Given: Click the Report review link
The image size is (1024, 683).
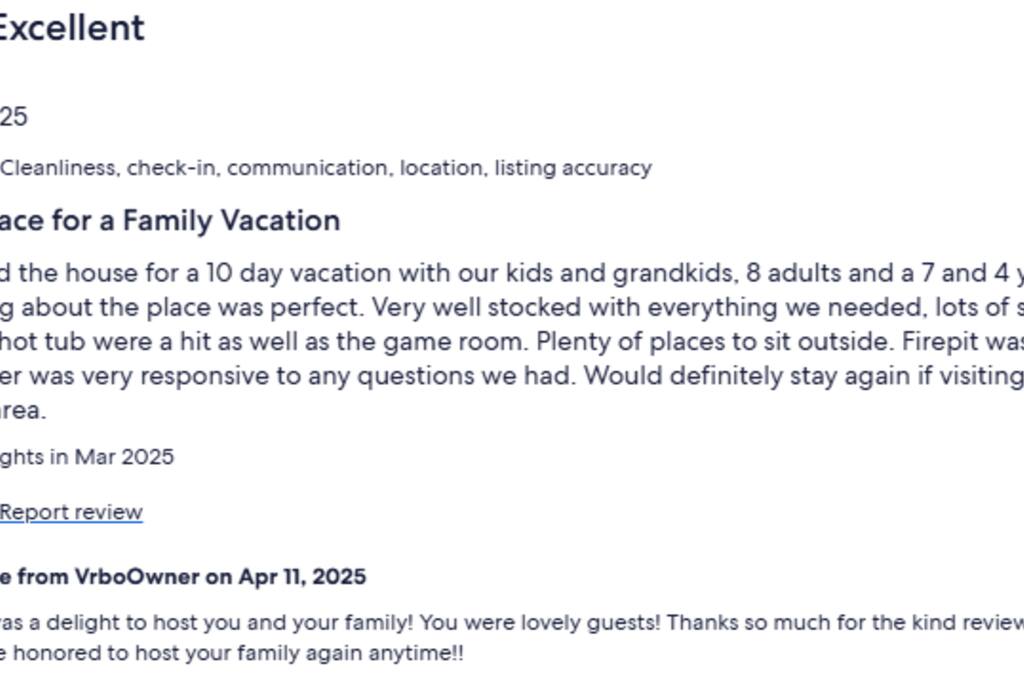Looking at the screenshot, I should coord(71,512).
